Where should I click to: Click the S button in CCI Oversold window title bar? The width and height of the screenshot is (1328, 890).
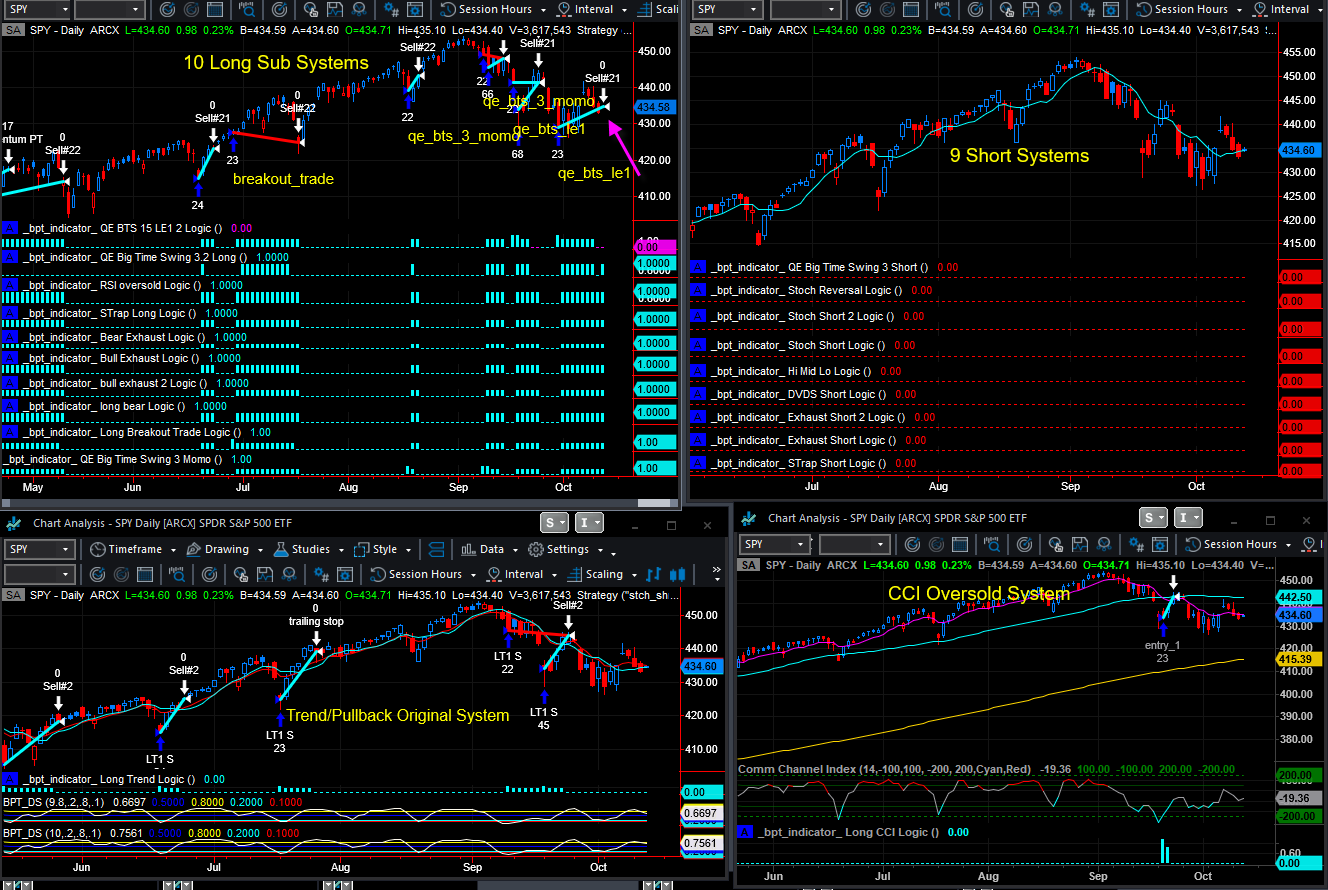[x=1154, y=517]
